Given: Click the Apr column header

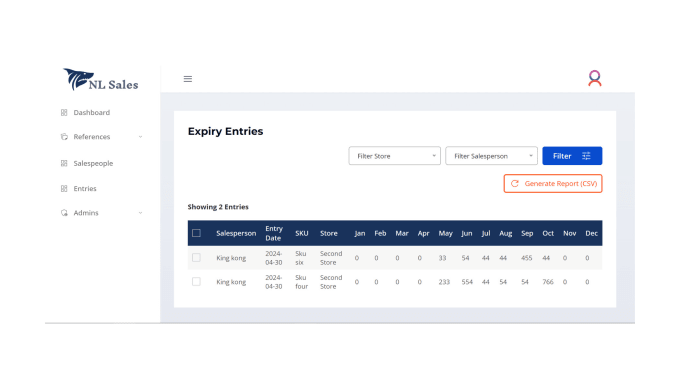Looking at the screenshot, I should tap(423, 233).
